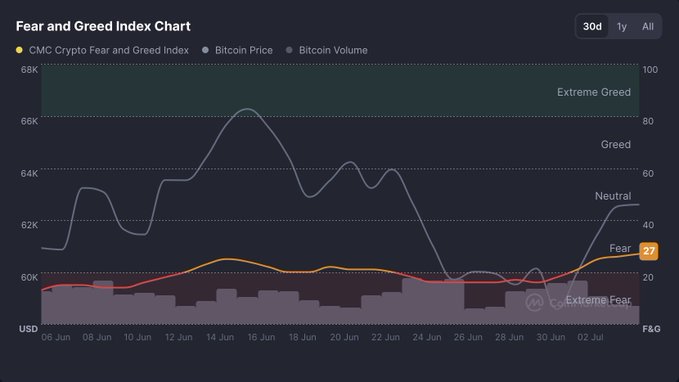Image resolution: width=679 pixels, height=382 pixels.
Task: Click the orange 27 index value badge
Action: click(x=649, y=251)
